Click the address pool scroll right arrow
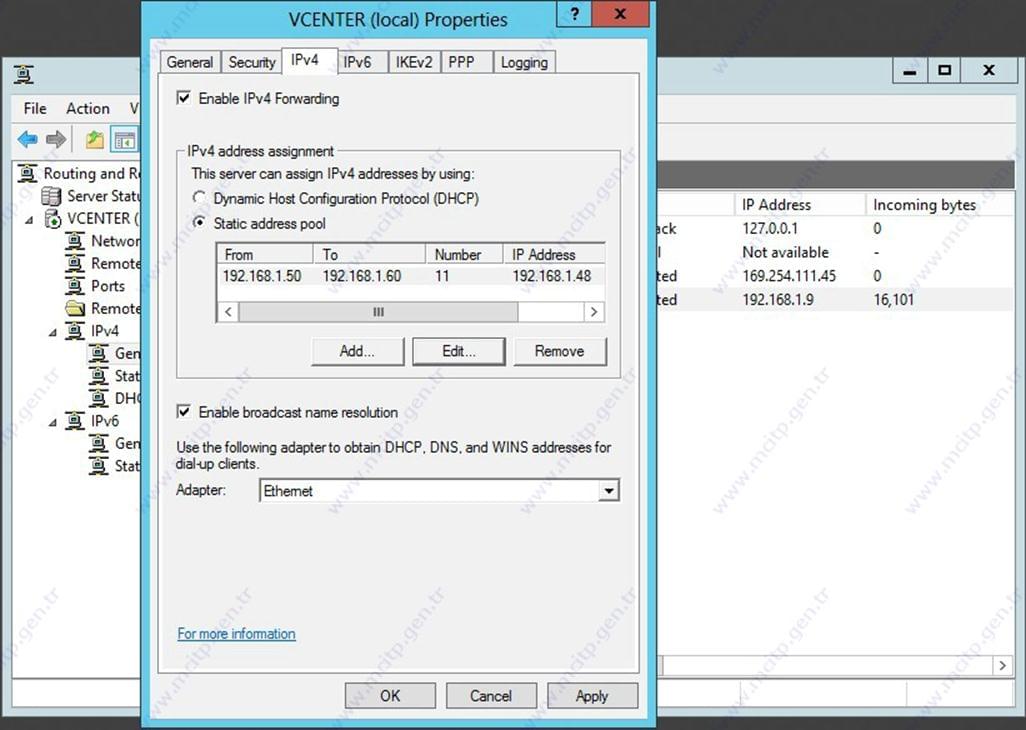 click(593, 312)
